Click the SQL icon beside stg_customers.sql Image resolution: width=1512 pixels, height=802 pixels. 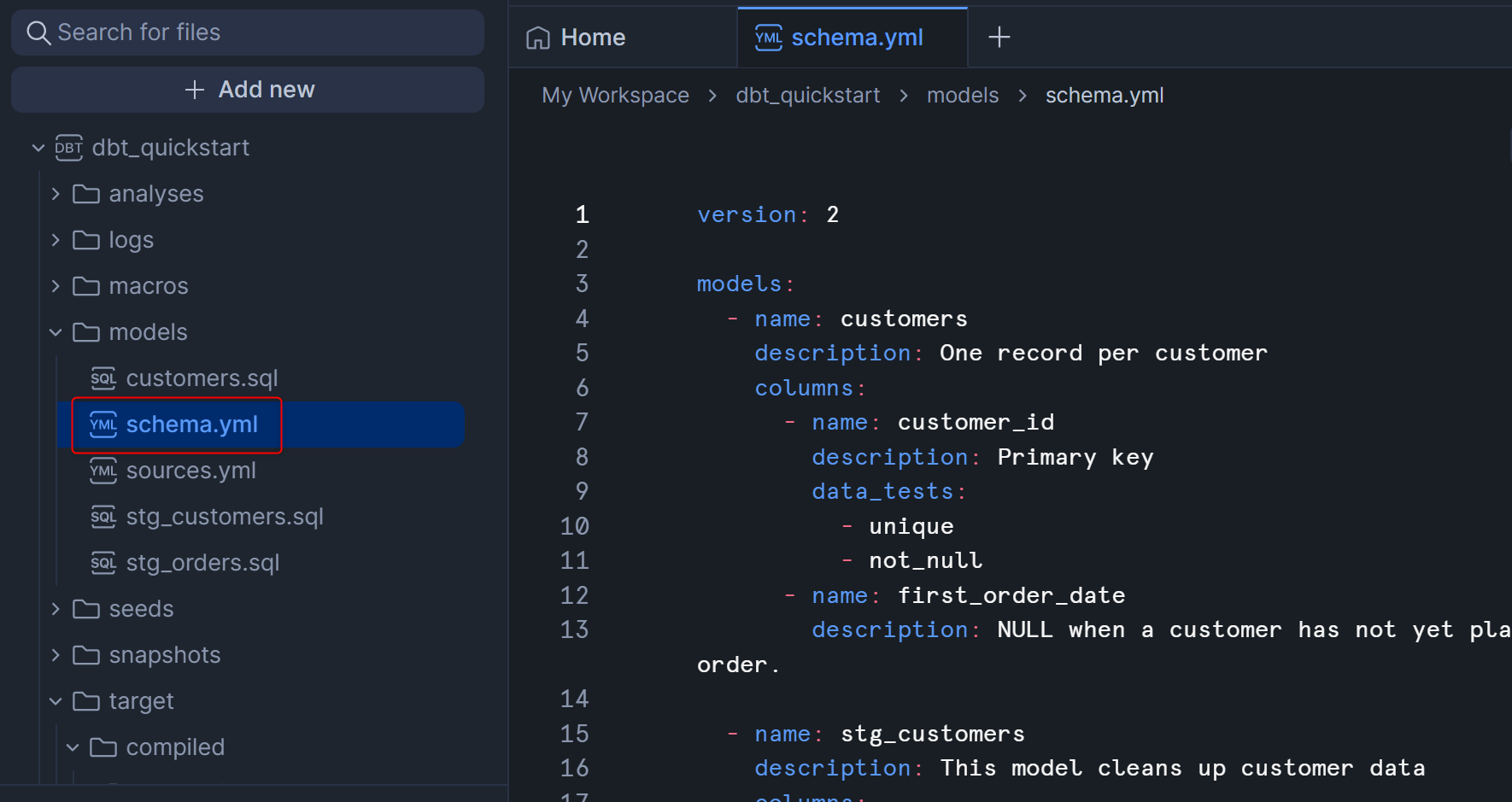coord(103,517)
